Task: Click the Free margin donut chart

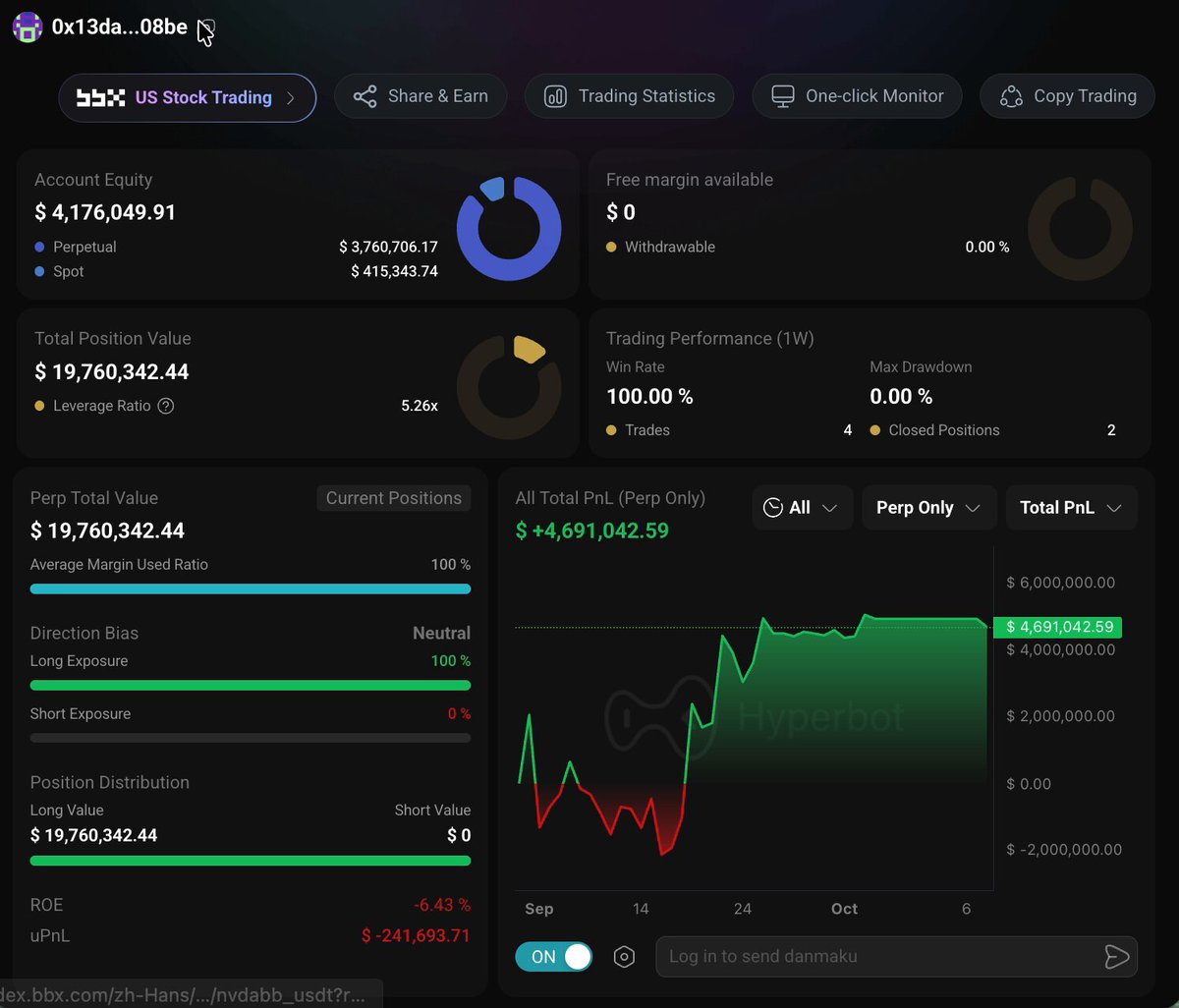Action: coord(1080,229)
